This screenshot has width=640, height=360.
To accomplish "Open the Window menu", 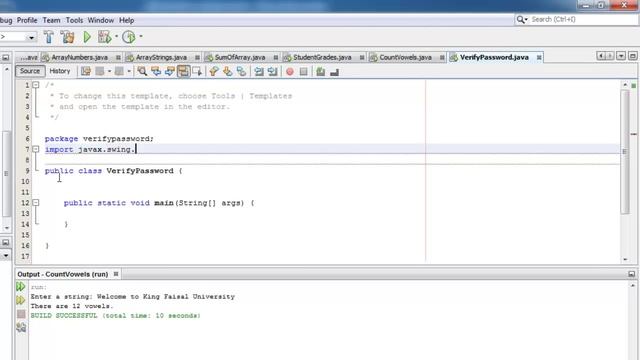I will [101, 20].
